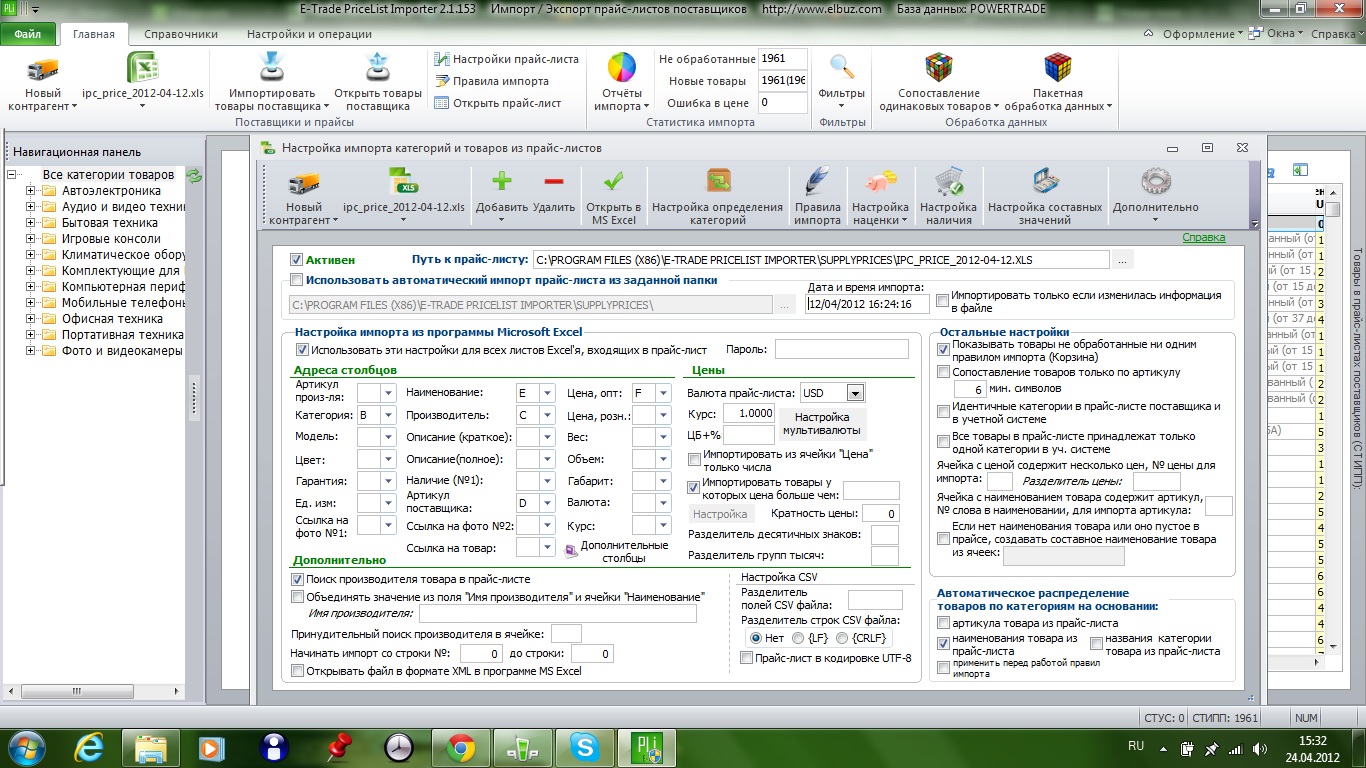1366x768 pixels.
Task: Open Правила импорта in the dialog toolbar
Action: pos(817,197)
